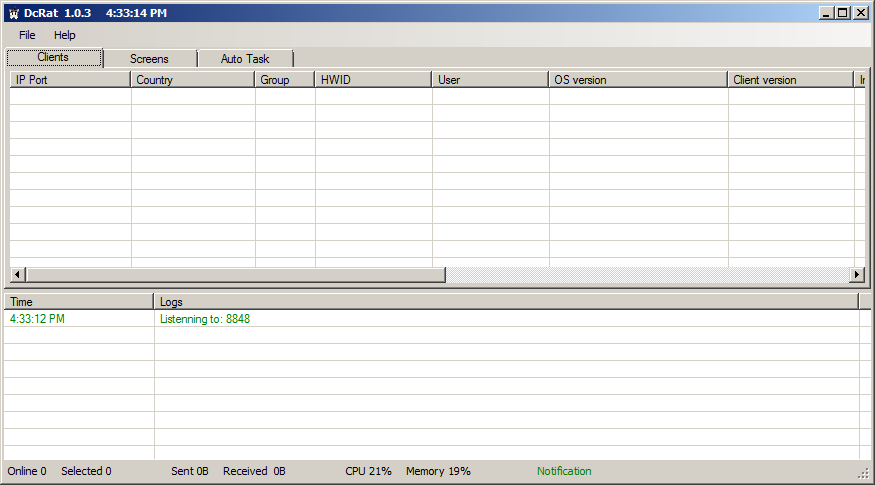Click the Time column header in logs
Screen dimensions: 875x485
pyautogui.click(x=78, y=301)
